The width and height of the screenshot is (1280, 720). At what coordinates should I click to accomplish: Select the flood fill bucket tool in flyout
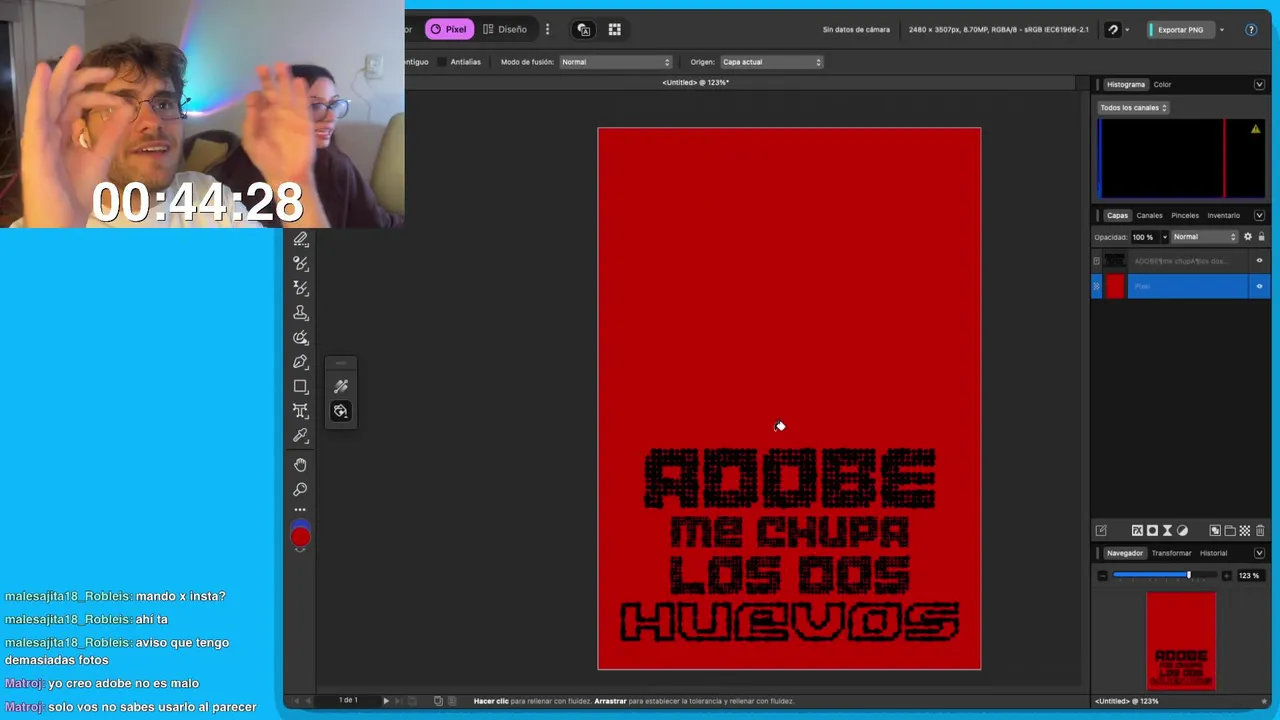click(x=341, y=411)
